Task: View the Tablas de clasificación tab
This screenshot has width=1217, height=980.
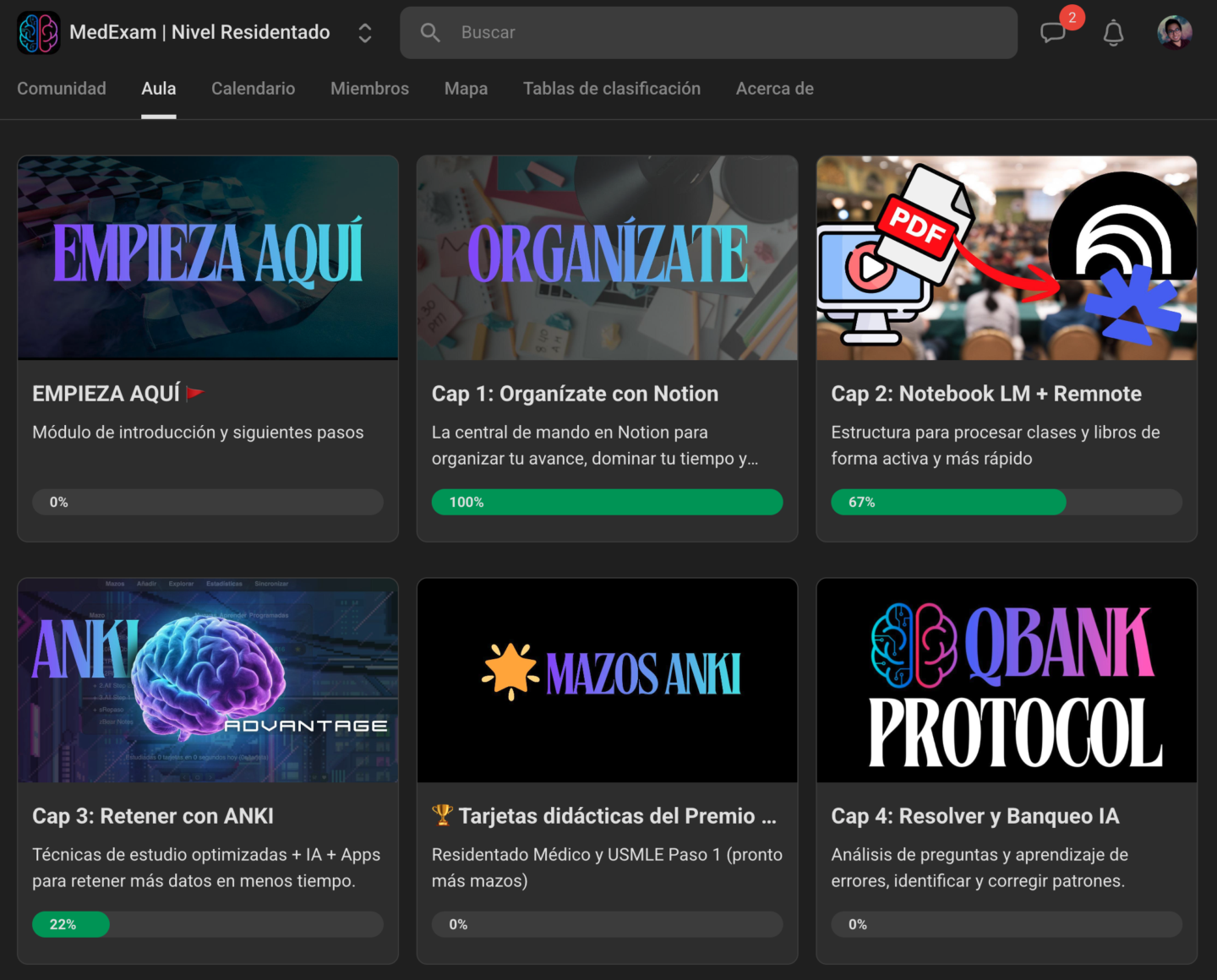Action: (612, 89)
